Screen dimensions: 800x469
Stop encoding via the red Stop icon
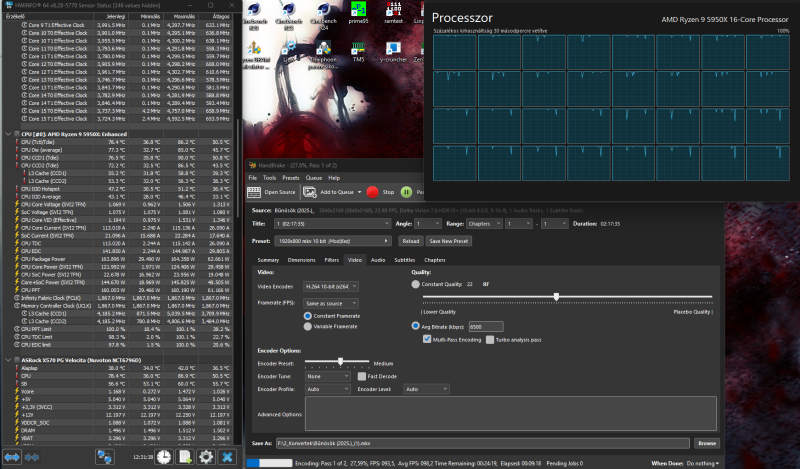click(x=372, y=192)
